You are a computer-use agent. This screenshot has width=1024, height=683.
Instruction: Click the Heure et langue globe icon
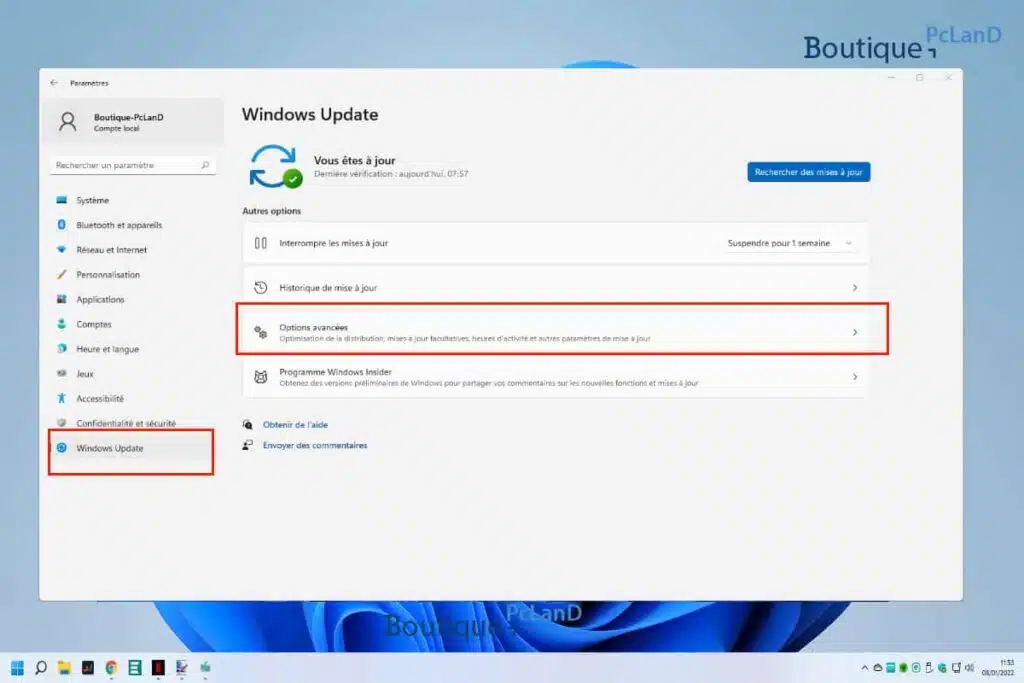pyautogui.click(x=61, y=349)
